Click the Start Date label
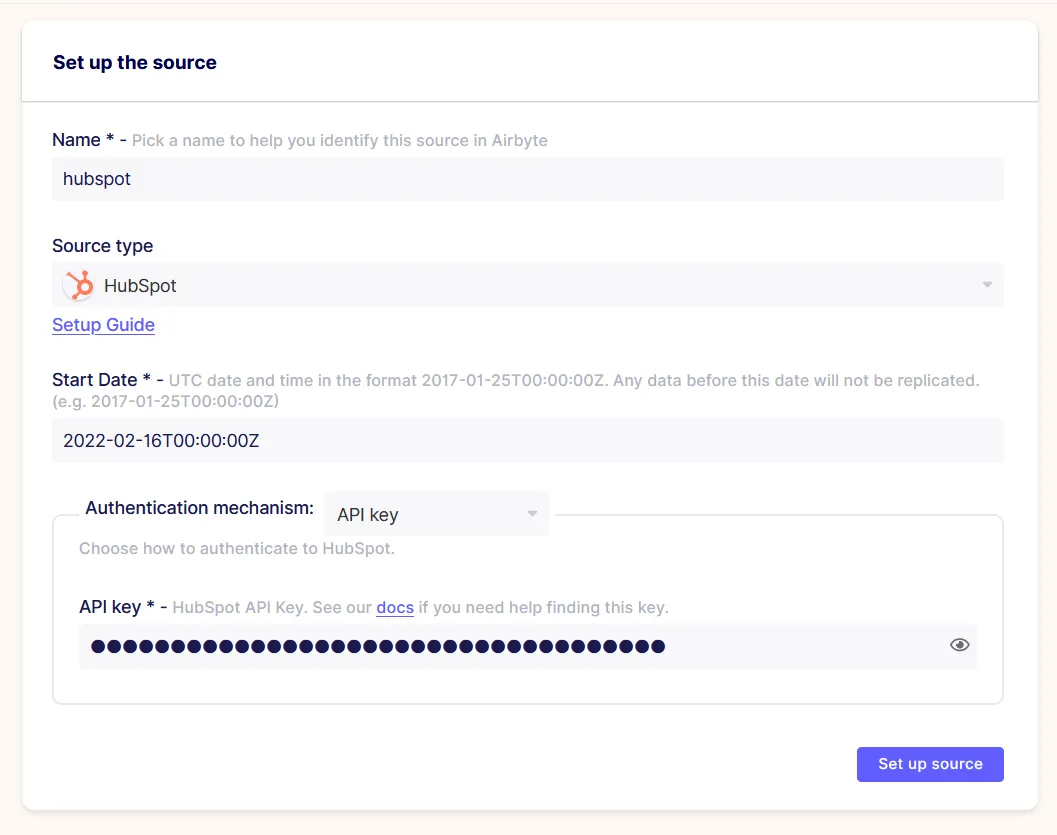The height and width of the screenshot is (835, 1057). pos(94,380)
